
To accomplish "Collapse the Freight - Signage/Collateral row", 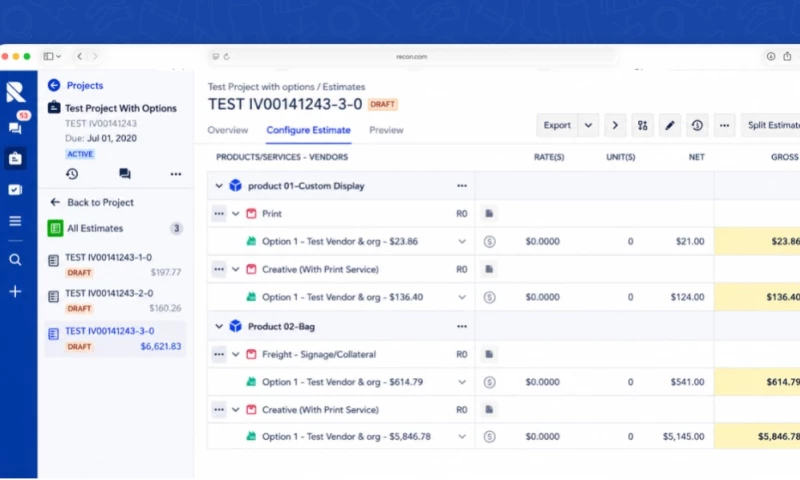I will (236, 354).
